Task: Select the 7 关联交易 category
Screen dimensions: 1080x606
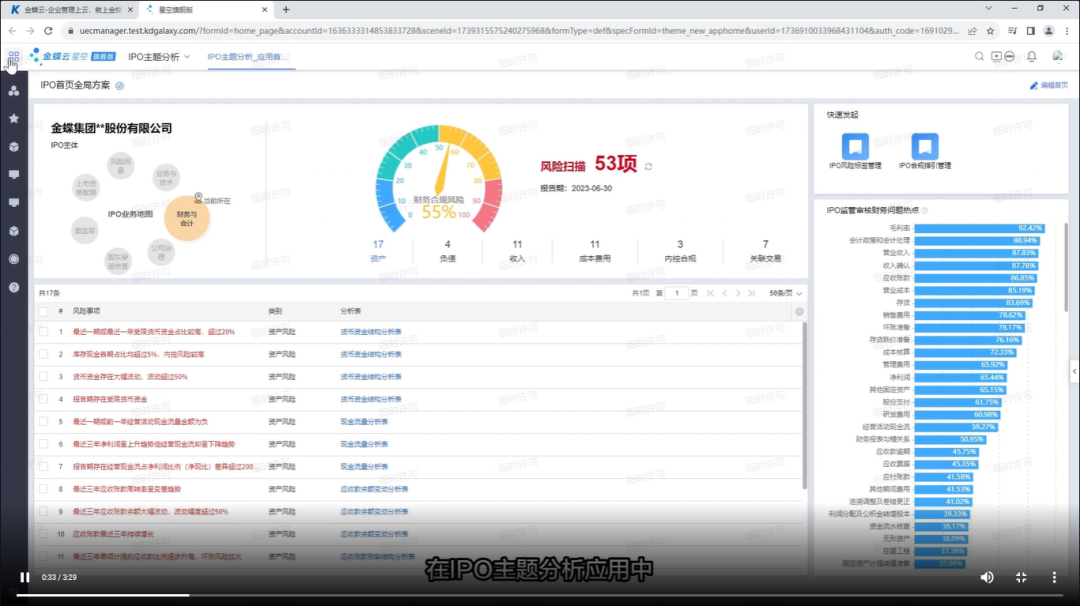Action: (765, 251)
